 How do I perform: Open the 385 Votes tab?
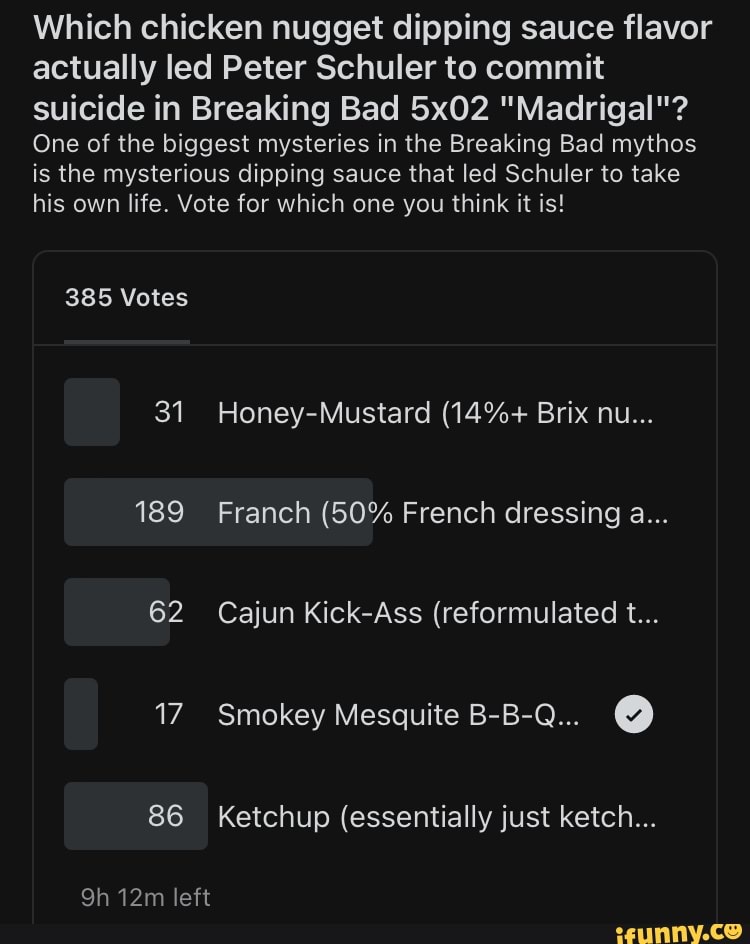pyautogui.click(x=126, y=297)
